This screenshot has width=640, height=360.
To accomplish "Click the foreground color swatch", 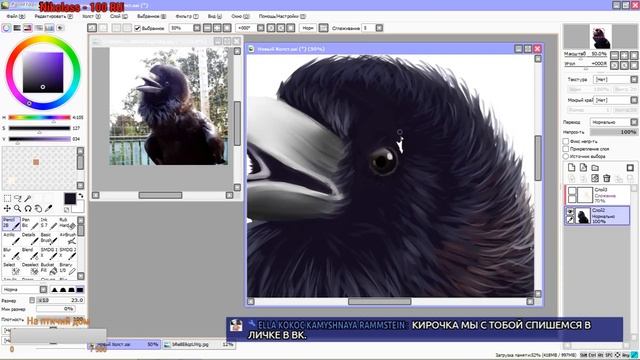I will [70, 199].
